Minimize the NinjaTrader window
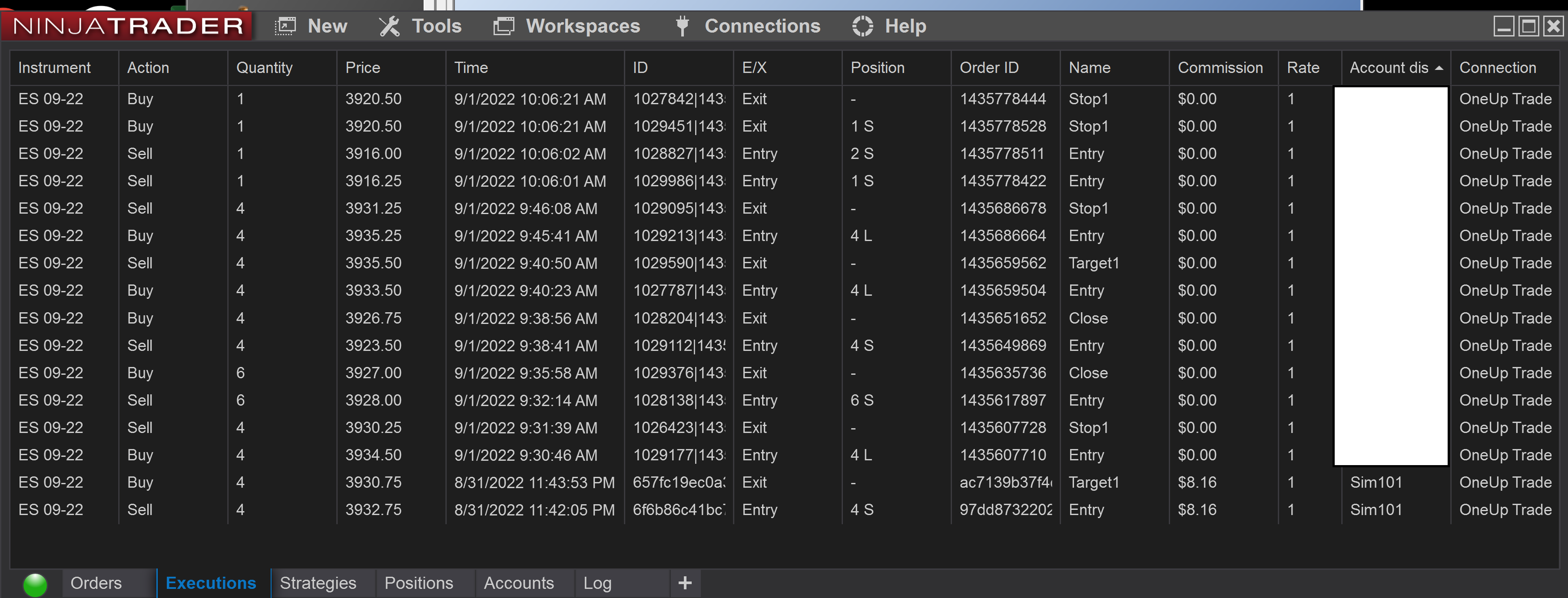Screen dimensions: 1568x598 [x=1503, y=26]
